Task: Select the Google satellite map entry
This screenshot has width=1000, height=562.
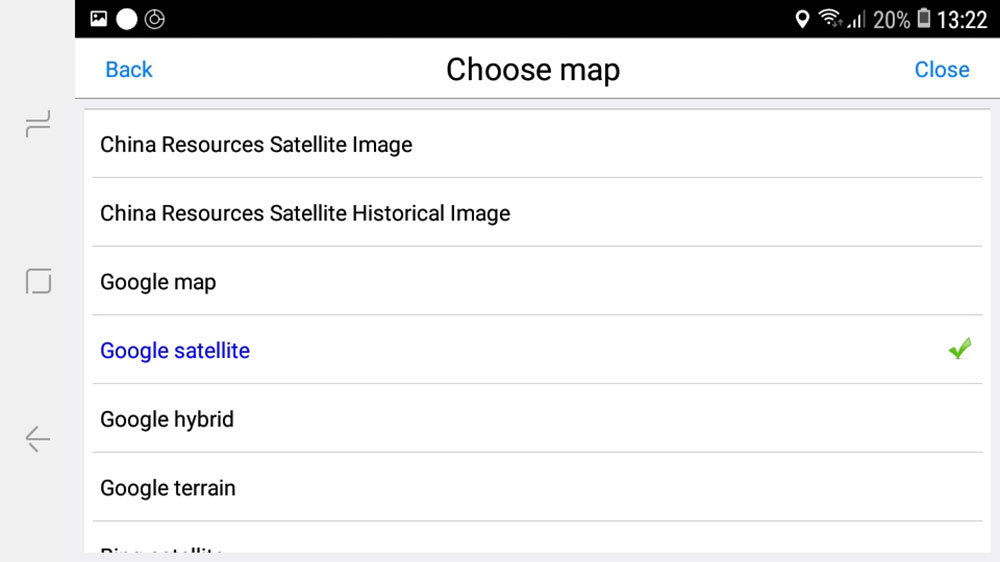Action: coord(175,351)
